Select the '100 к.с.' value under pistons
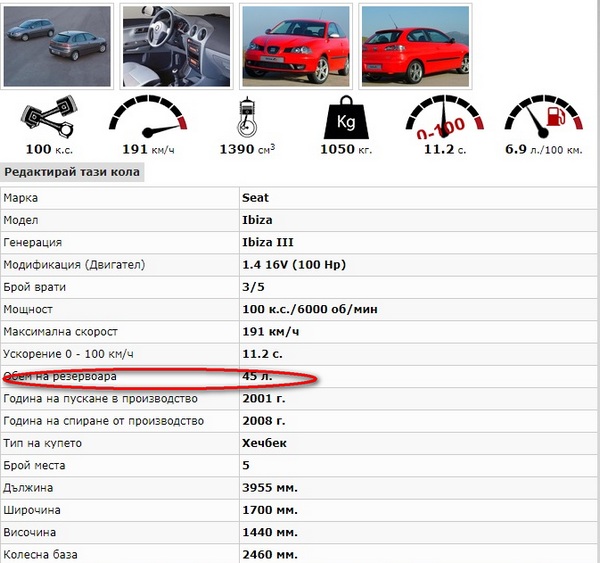Screen dimensions: 600x563 (x=49, y=149)
